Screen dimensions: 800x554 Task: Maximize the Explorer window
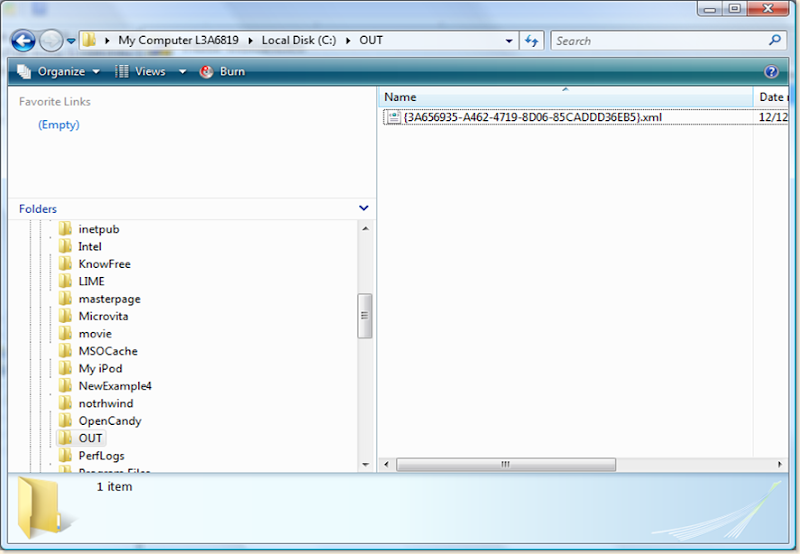coord(734,9)
